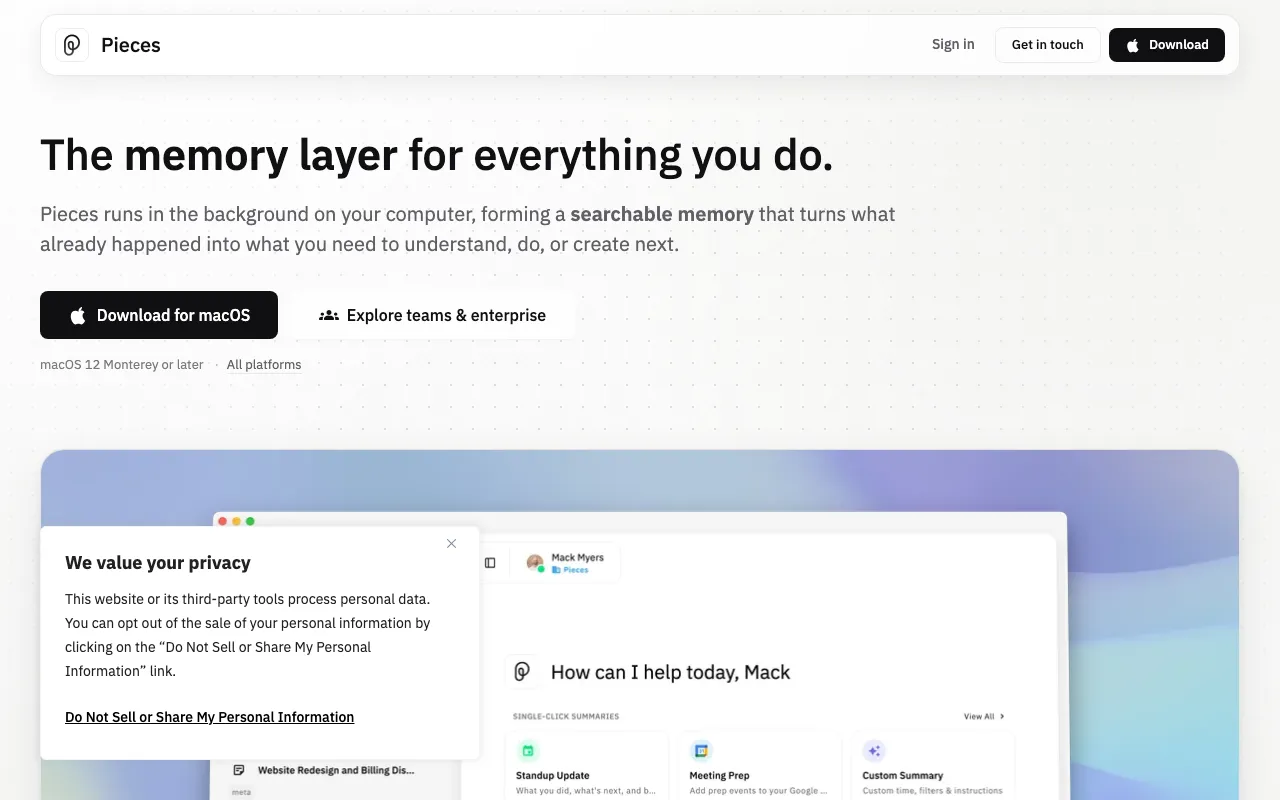Click the Mack Myers name label
The height and width of the screenshot is (800, 1280).
[x=577, y=558]
